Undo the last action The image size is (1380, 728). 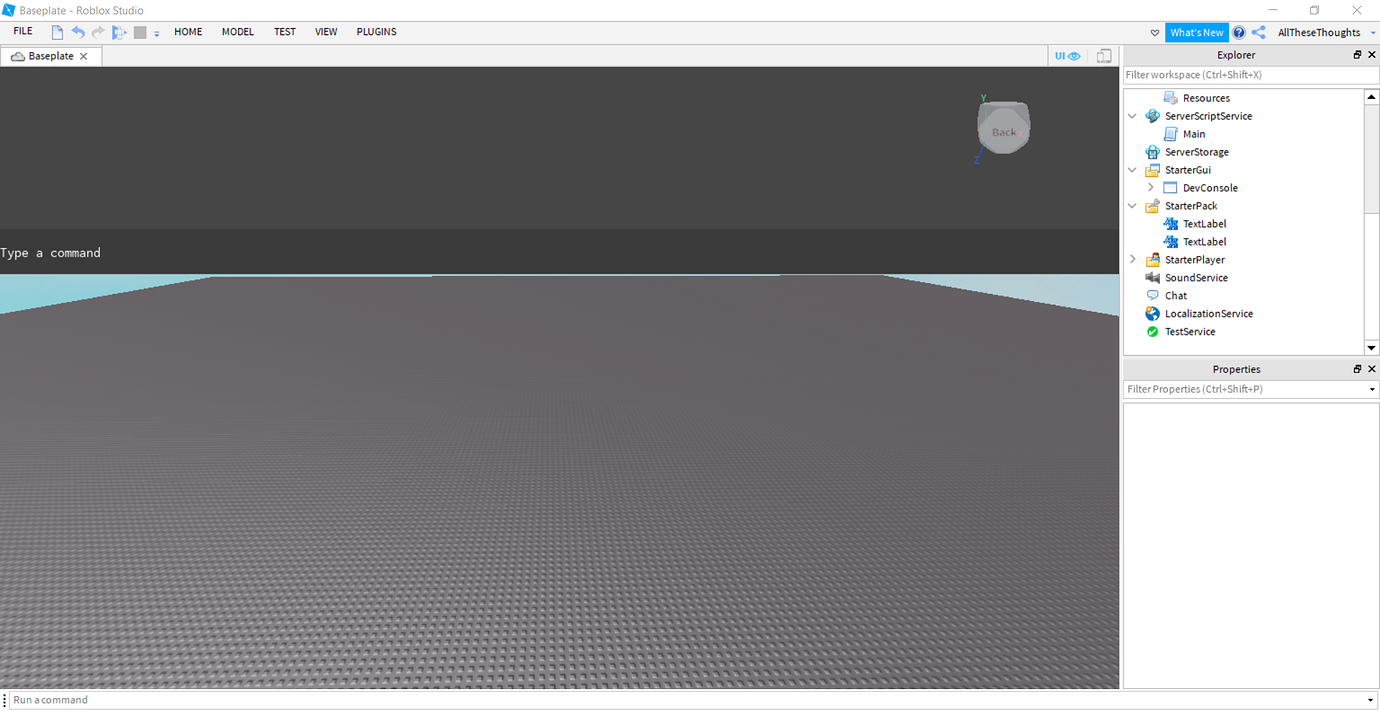coord(78,32)
